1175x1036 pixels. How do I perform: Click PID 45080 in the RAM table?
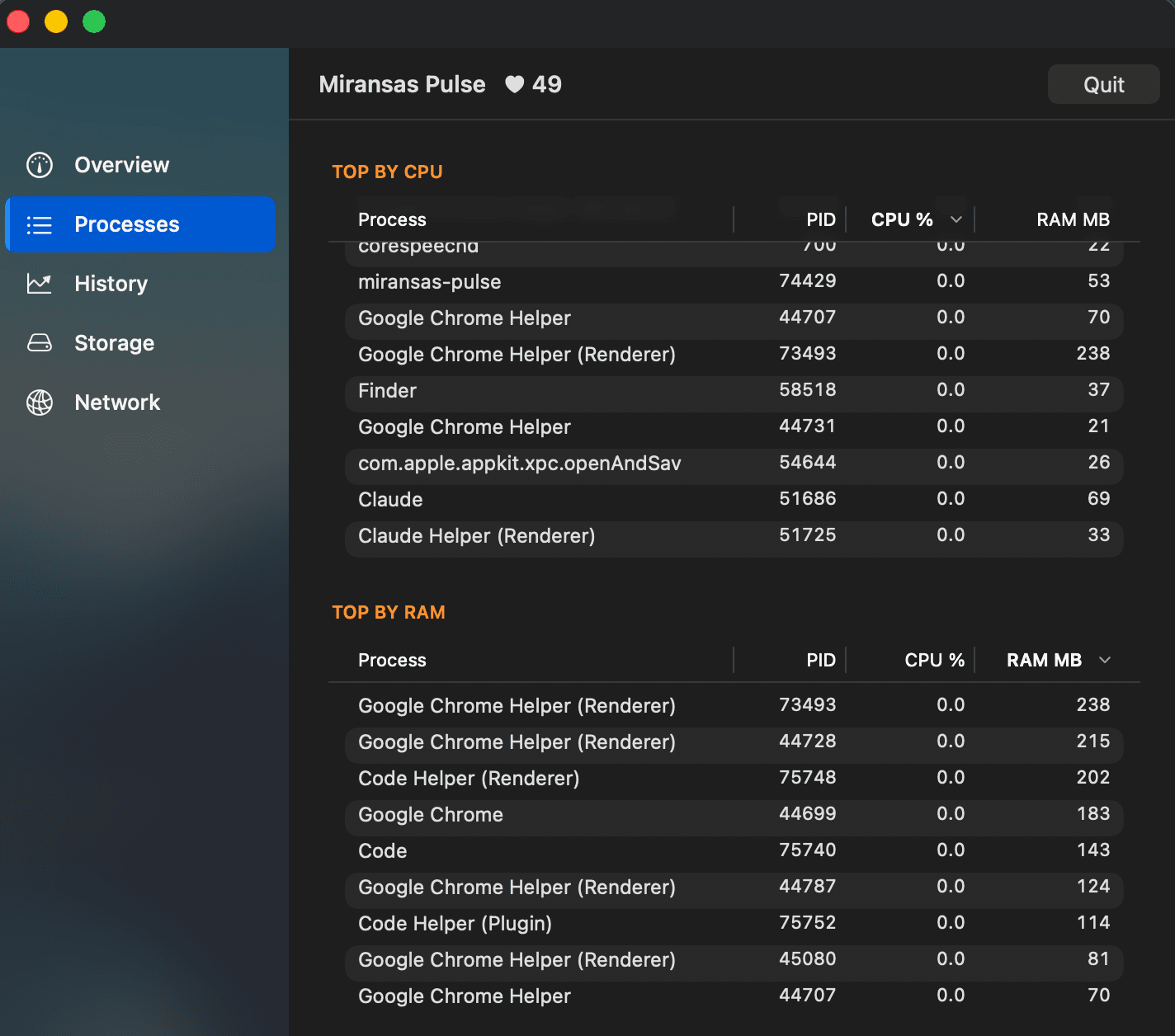[808, 959]
